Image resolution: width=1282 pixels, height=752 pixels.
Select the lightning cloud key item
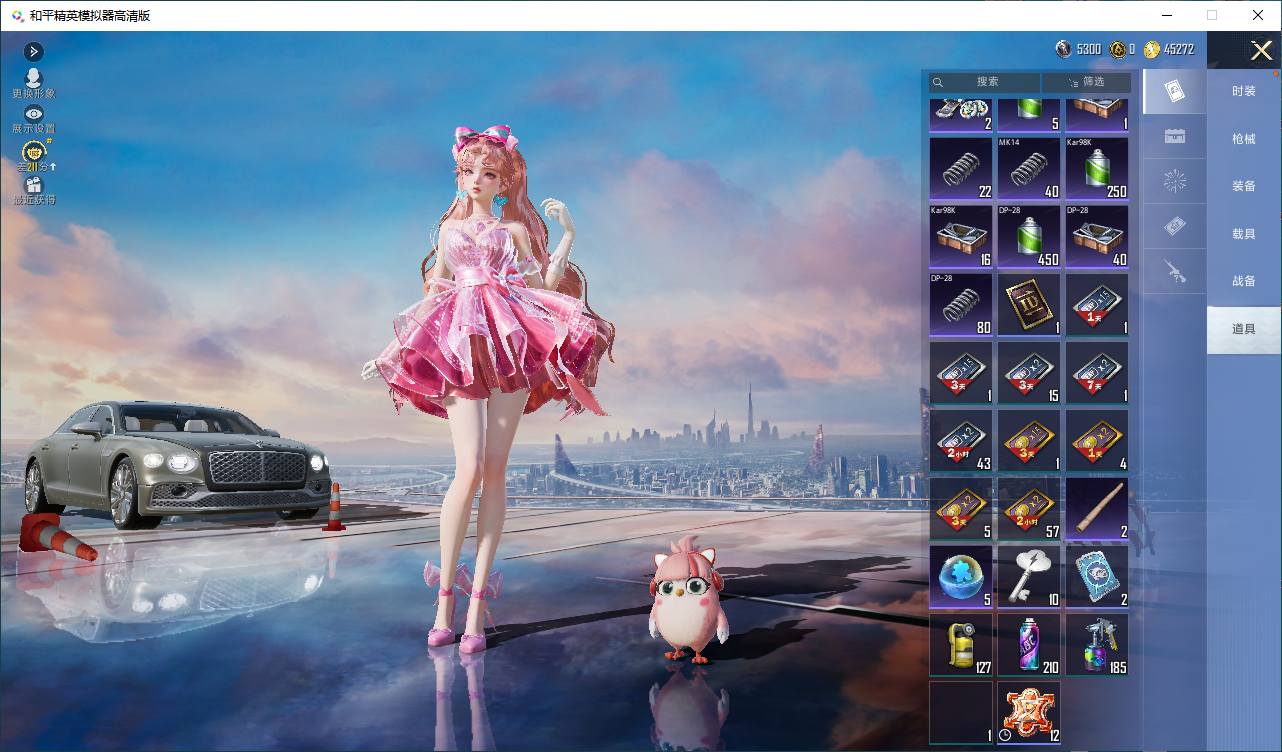[x=1029, y=577]
